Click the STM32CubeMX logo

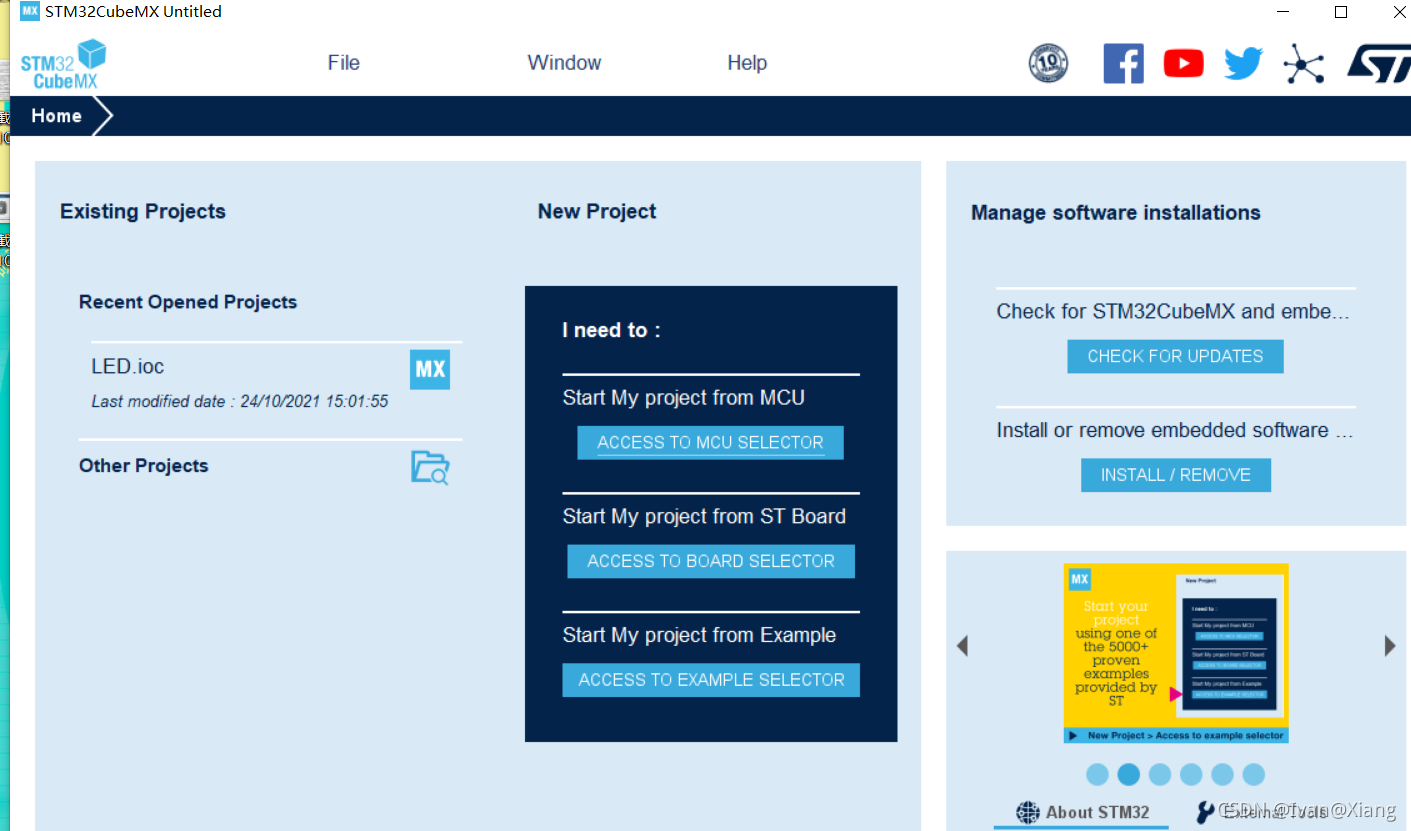pos(63,64)
